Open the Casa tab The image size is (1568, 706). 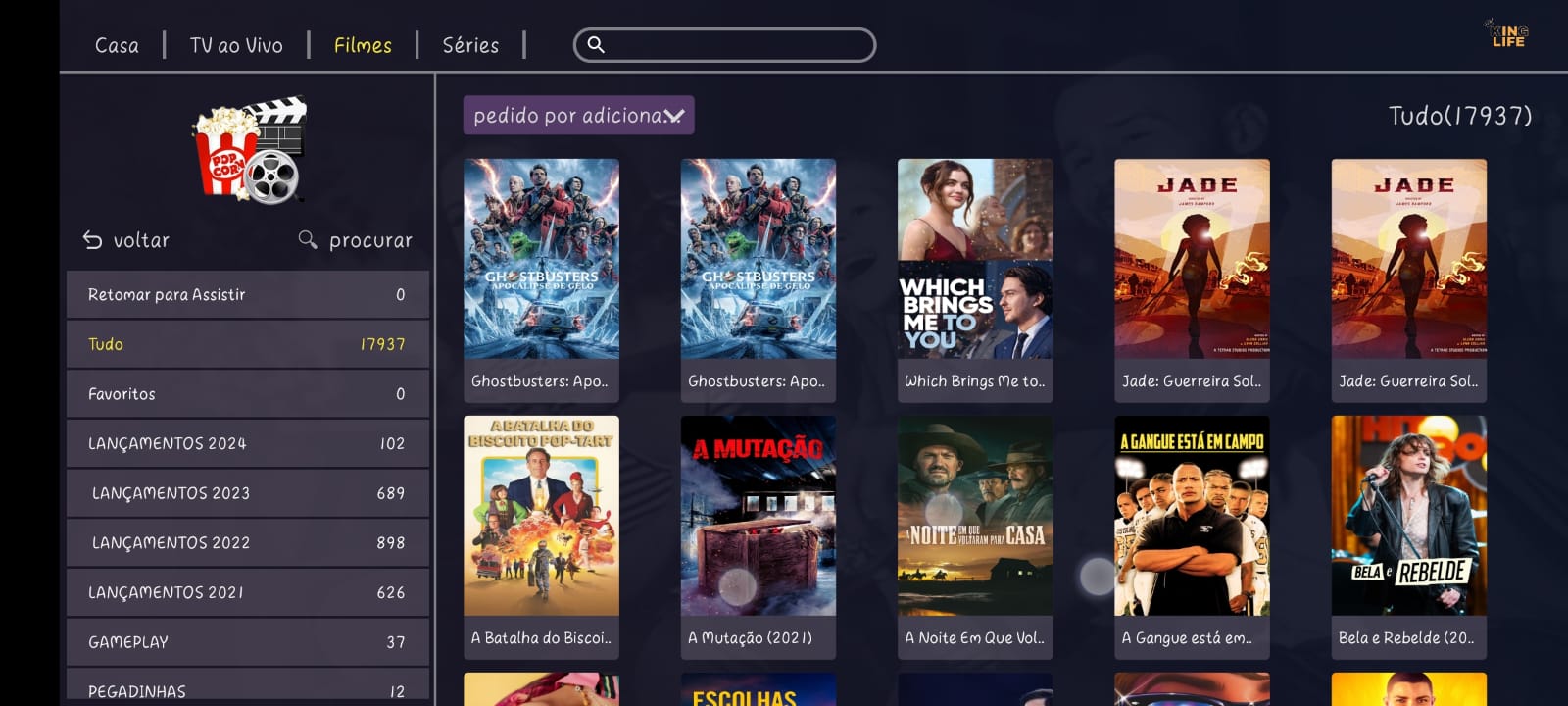pos(117,45)
